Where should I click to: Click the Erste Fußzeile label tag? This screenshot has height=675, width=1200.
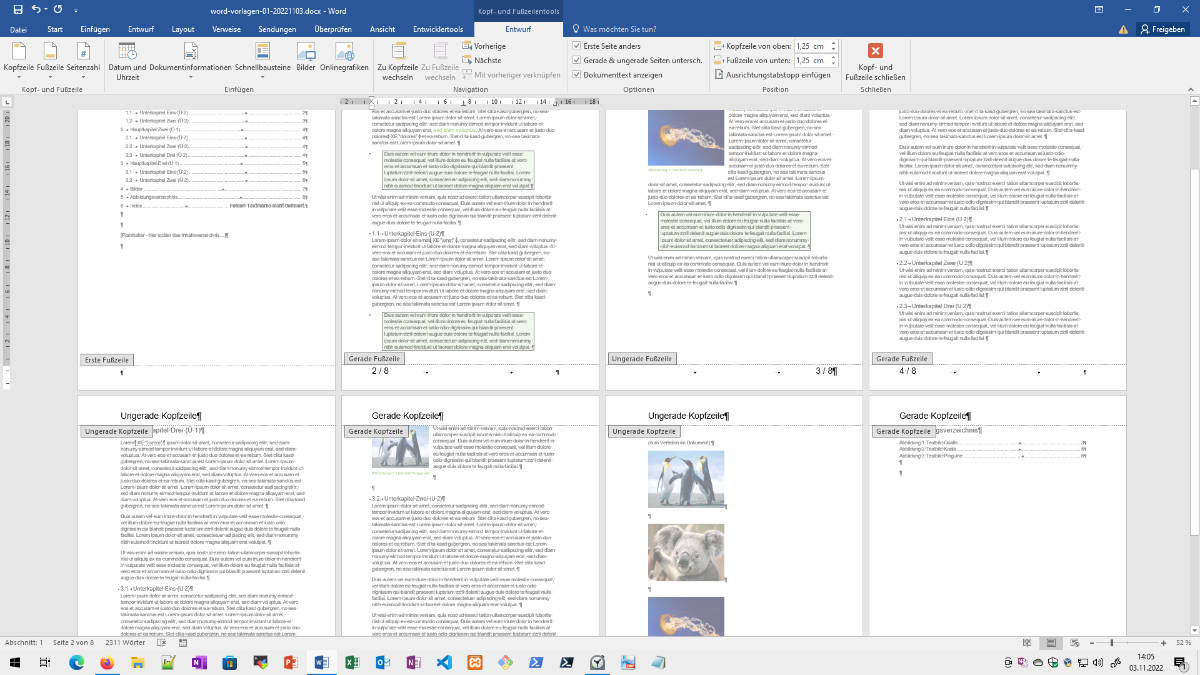tap(106, 358)
